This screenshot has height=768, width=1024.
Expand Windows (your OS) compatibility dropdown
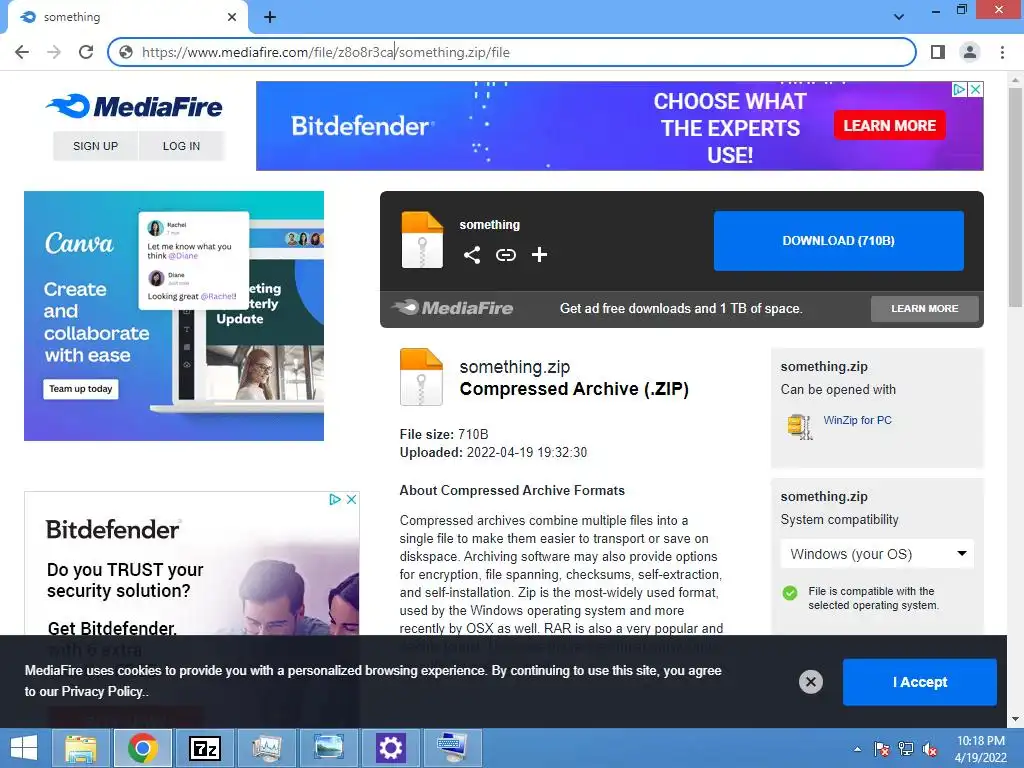click(x=877, y=554)
